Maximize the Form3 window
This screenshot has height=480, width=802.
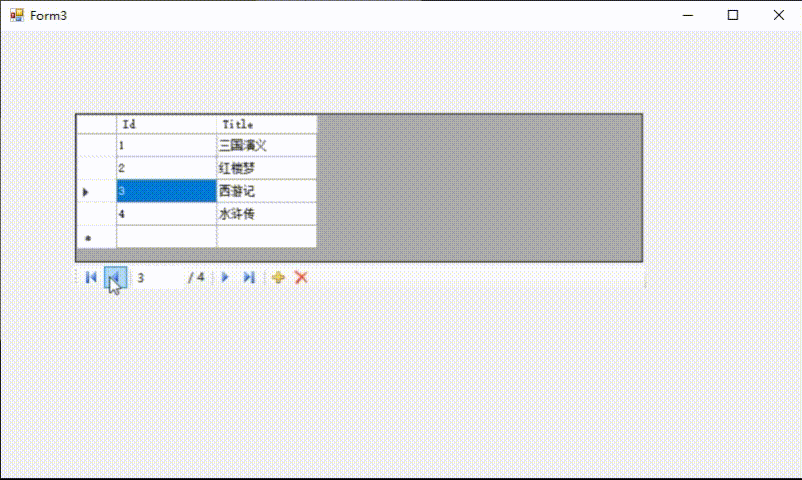pos(733,15)
